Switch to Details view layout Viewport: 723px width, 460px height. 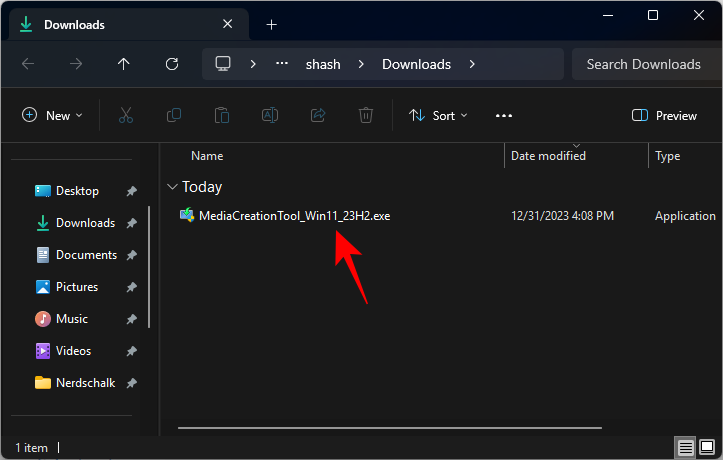click(x=686, y=446)
